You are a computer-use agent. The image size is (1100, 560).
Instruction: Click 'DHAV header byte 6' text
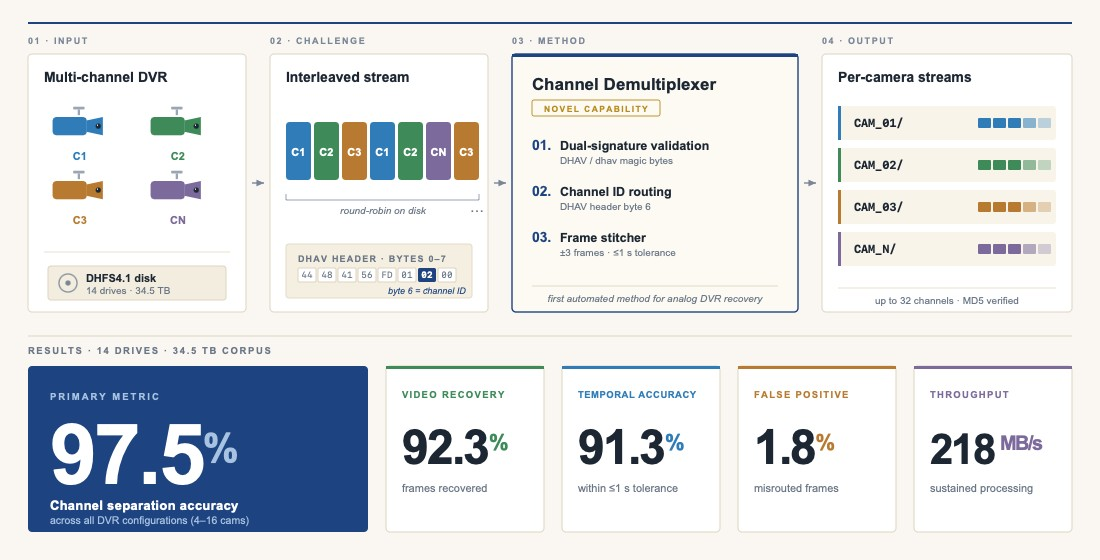point(605,206)
